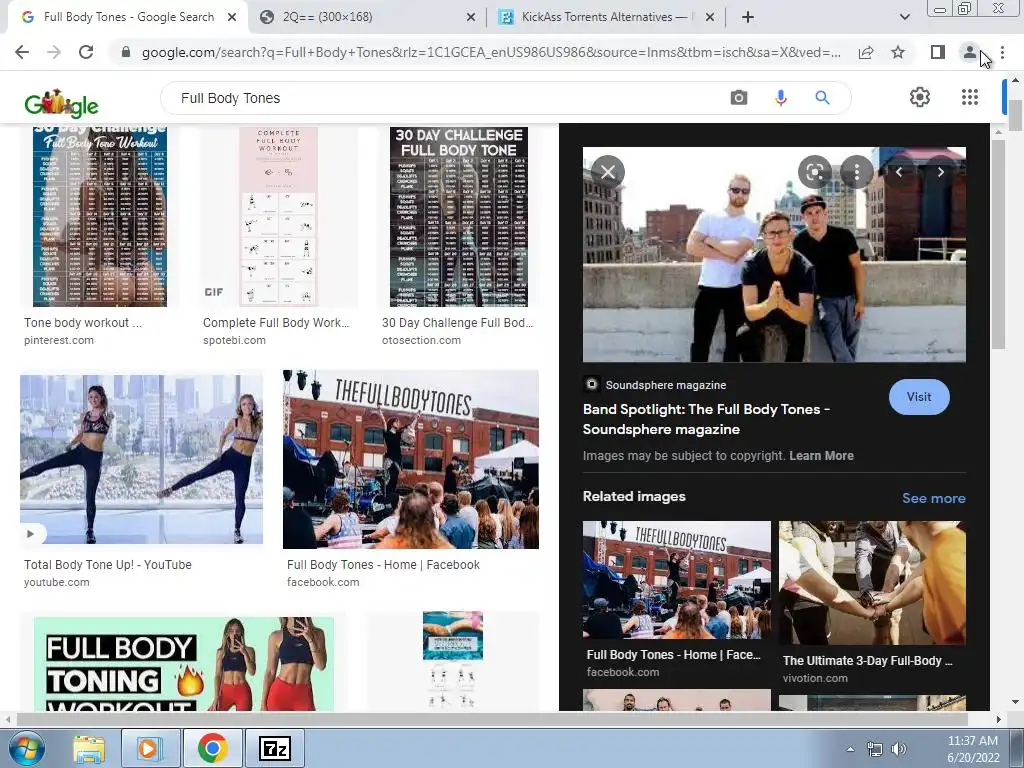Viewport: 1024px width, 768px height.
Task: Open the Chrome profile menu
Action: (x=970, y=52)
